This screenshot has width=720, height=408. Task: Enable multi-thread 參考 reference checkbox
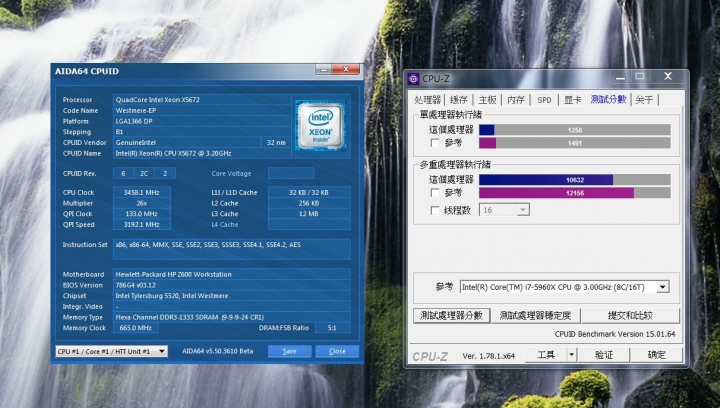(x=435, y=193)
